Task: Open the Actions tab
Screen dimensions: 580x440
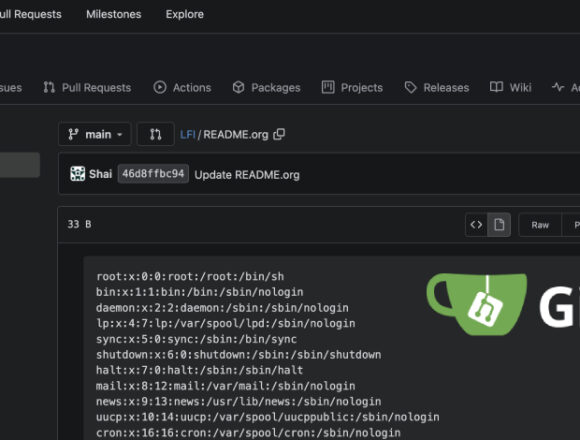Action: [x=182, y=88]
